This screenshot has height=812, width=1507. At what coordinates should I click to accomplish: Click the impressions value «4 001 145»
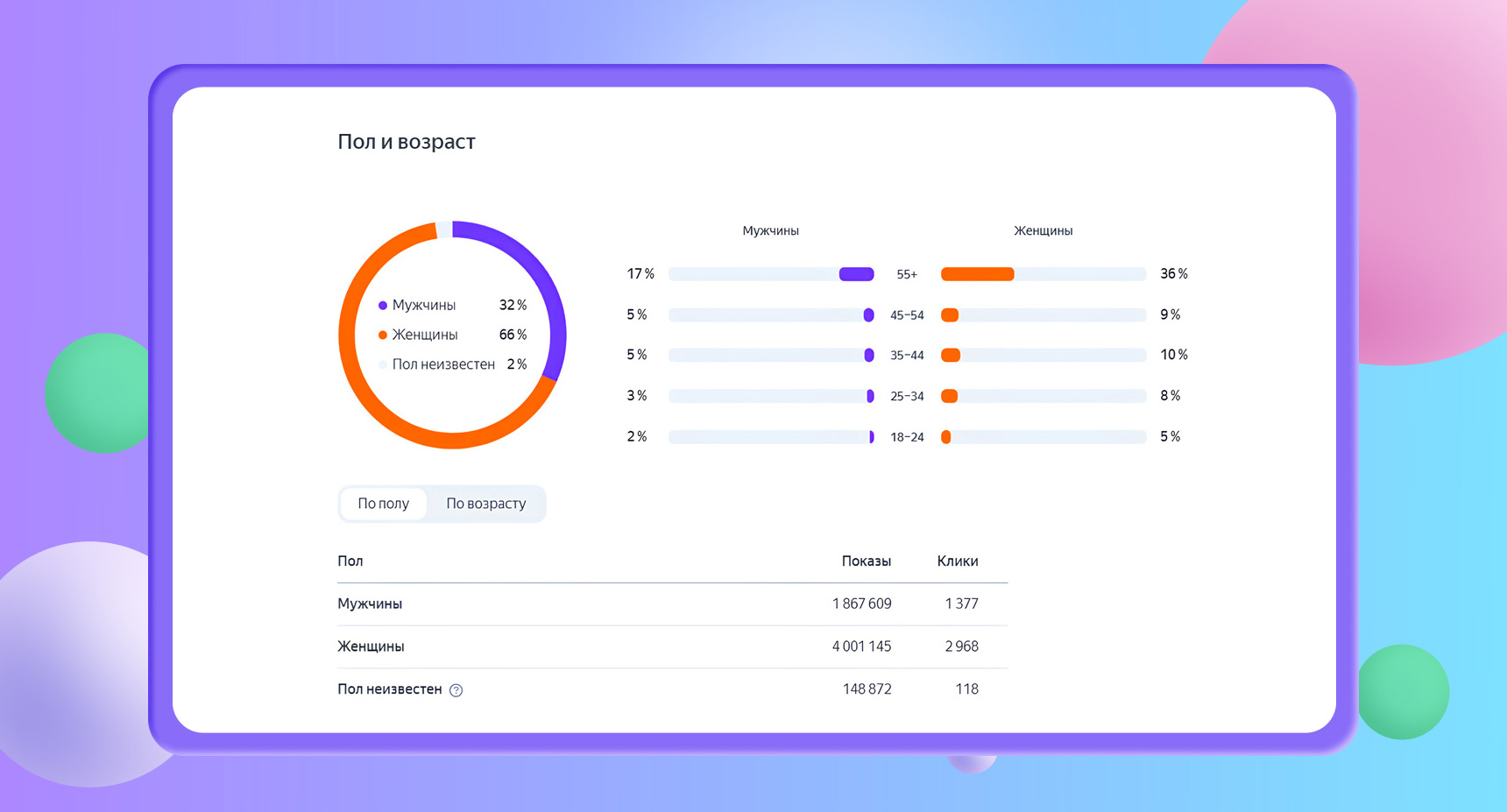[862, 647]
